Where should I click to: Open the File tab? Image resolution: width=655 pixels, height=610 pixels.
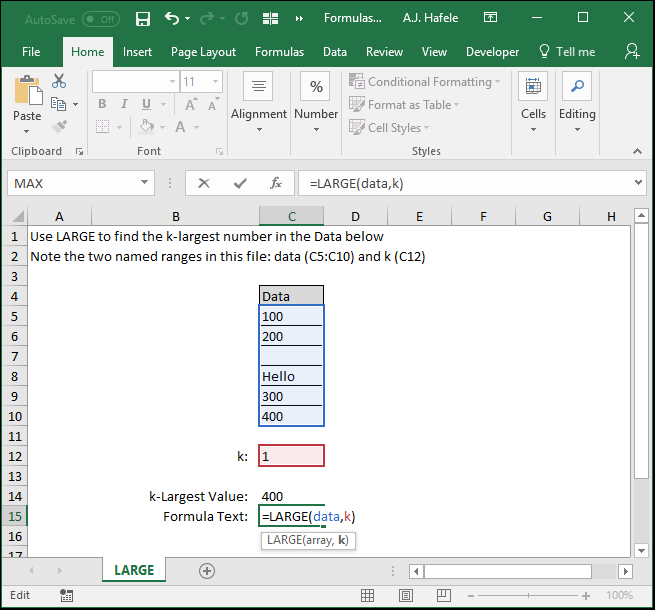(x=31, y=52)
